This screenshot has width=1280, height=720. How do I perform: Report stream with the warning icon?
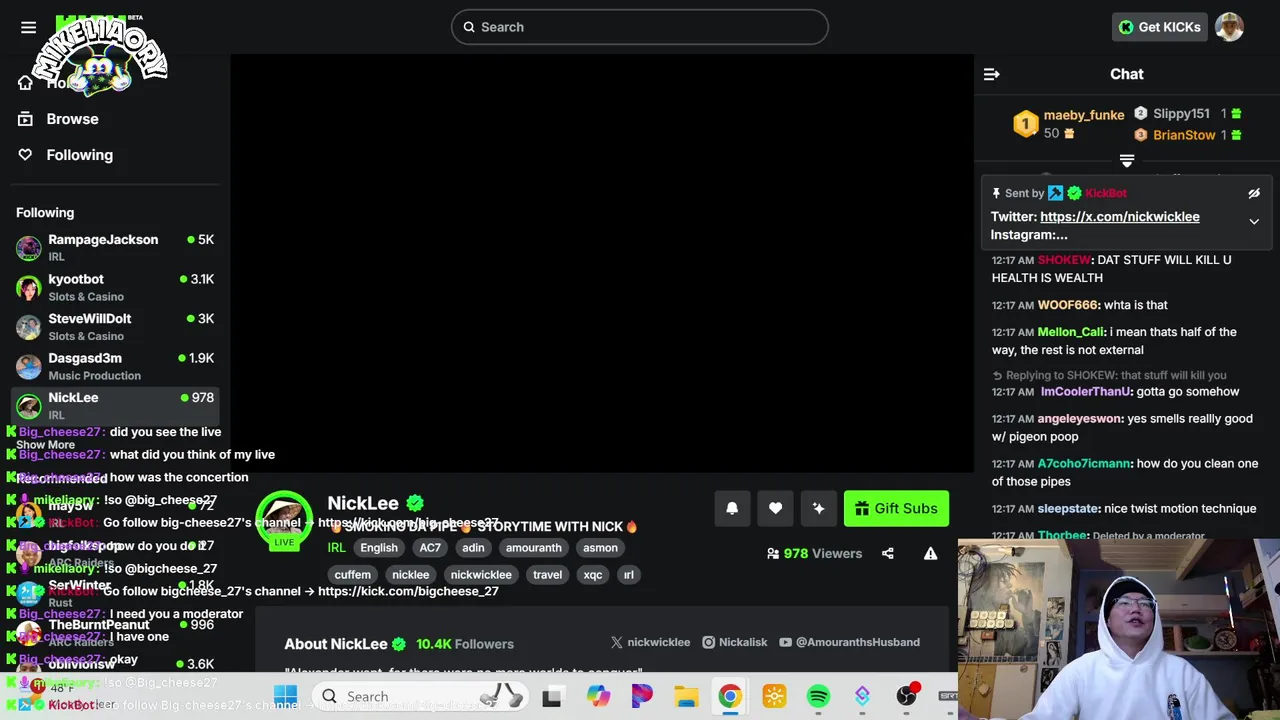pos(930,553)
